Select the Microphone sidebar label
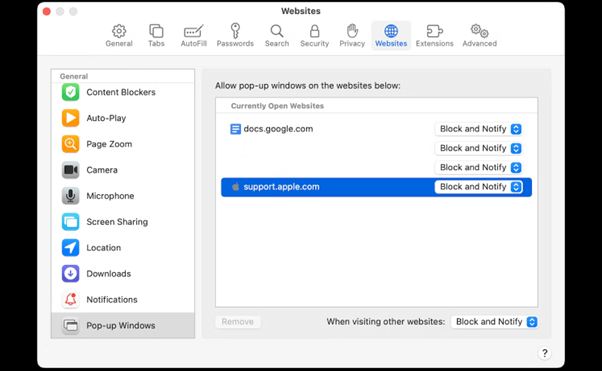The image size is (602, 371). point(110,196)
